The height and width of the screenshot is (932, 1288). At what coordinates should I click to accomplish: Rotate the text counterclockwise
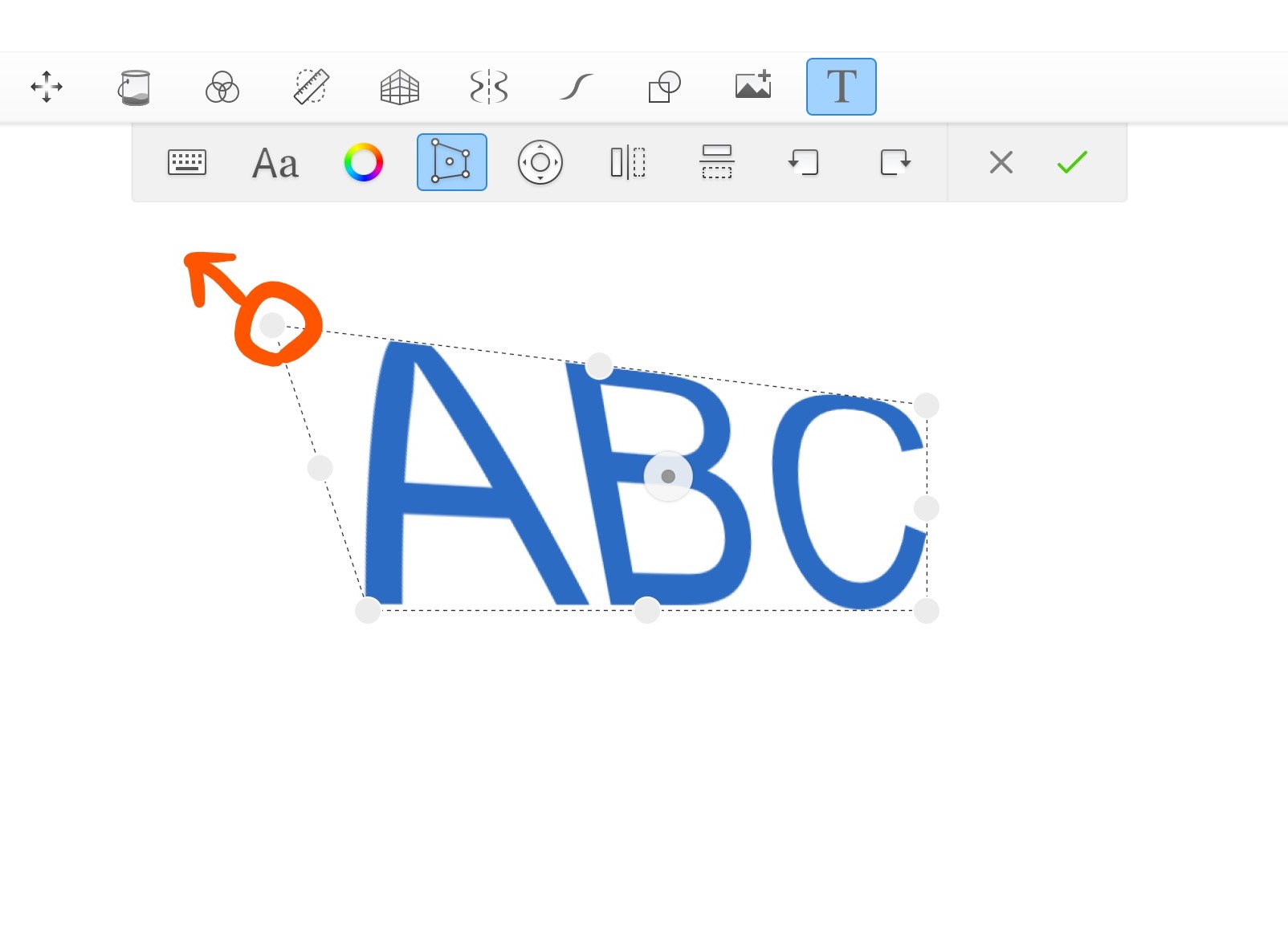pyautogui.click(x=804, y=162)
